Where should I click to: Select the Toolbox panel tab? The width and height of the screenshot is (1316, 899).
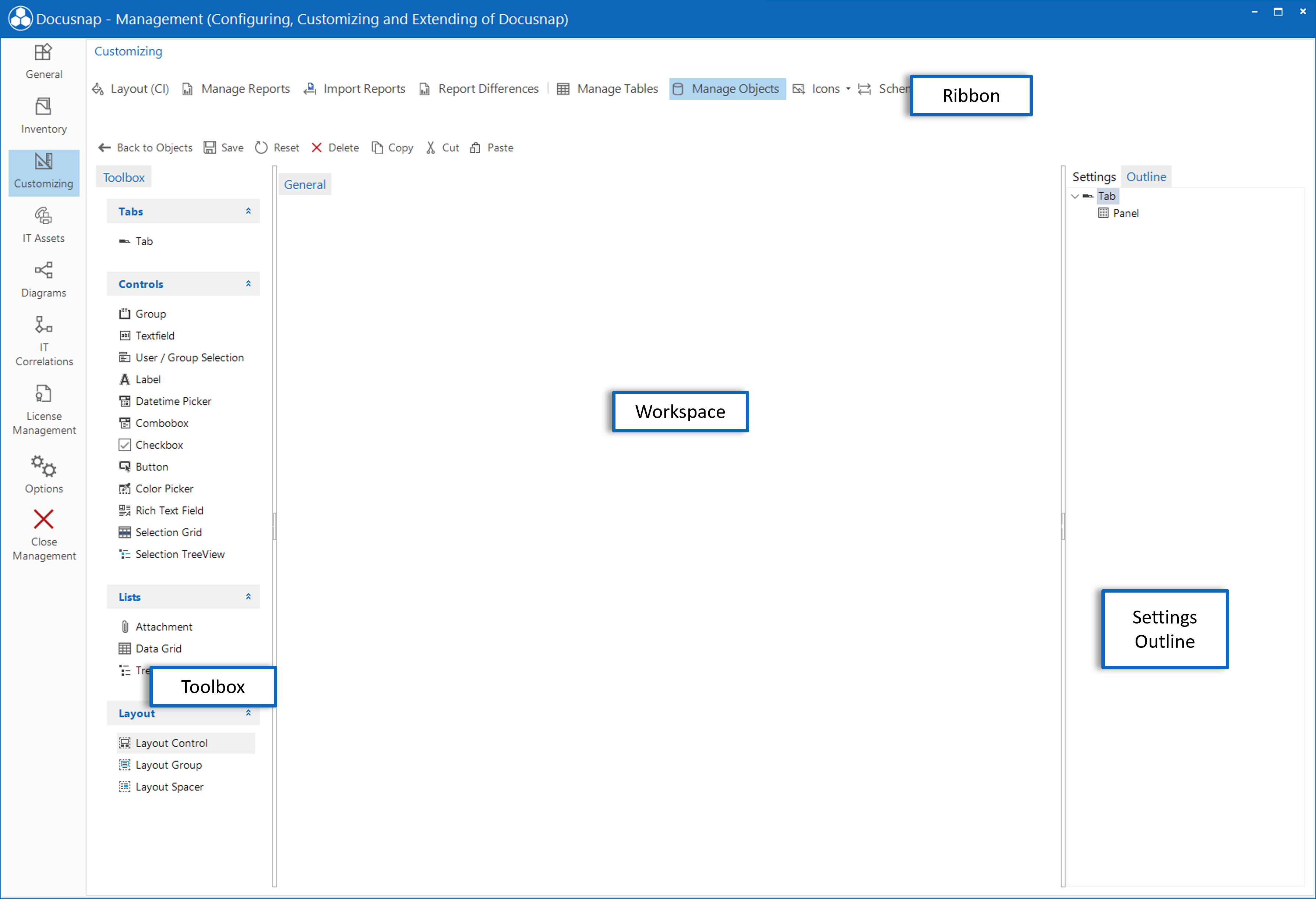point(123,177)
